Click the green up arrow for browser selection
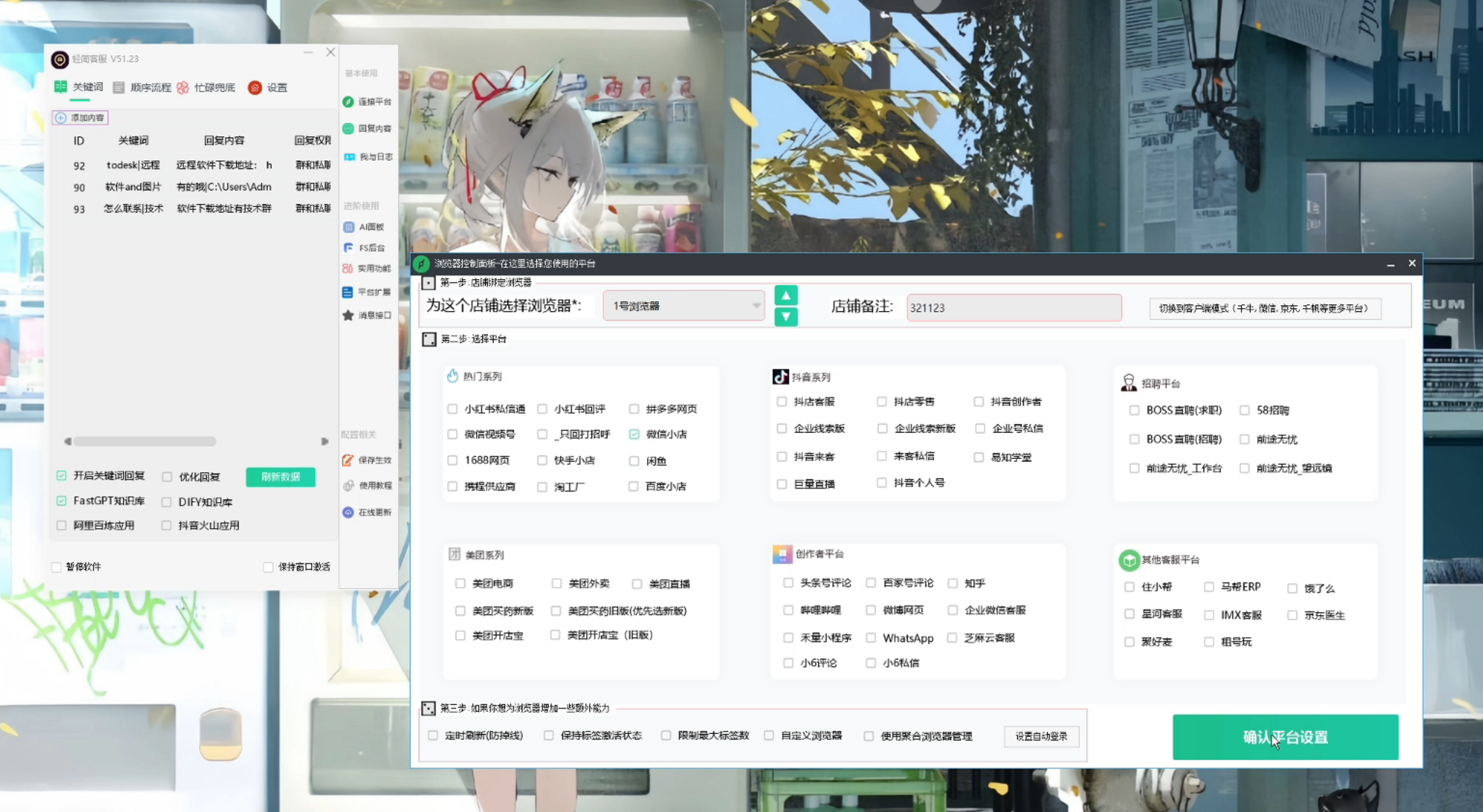 click(x=786, y=295)
